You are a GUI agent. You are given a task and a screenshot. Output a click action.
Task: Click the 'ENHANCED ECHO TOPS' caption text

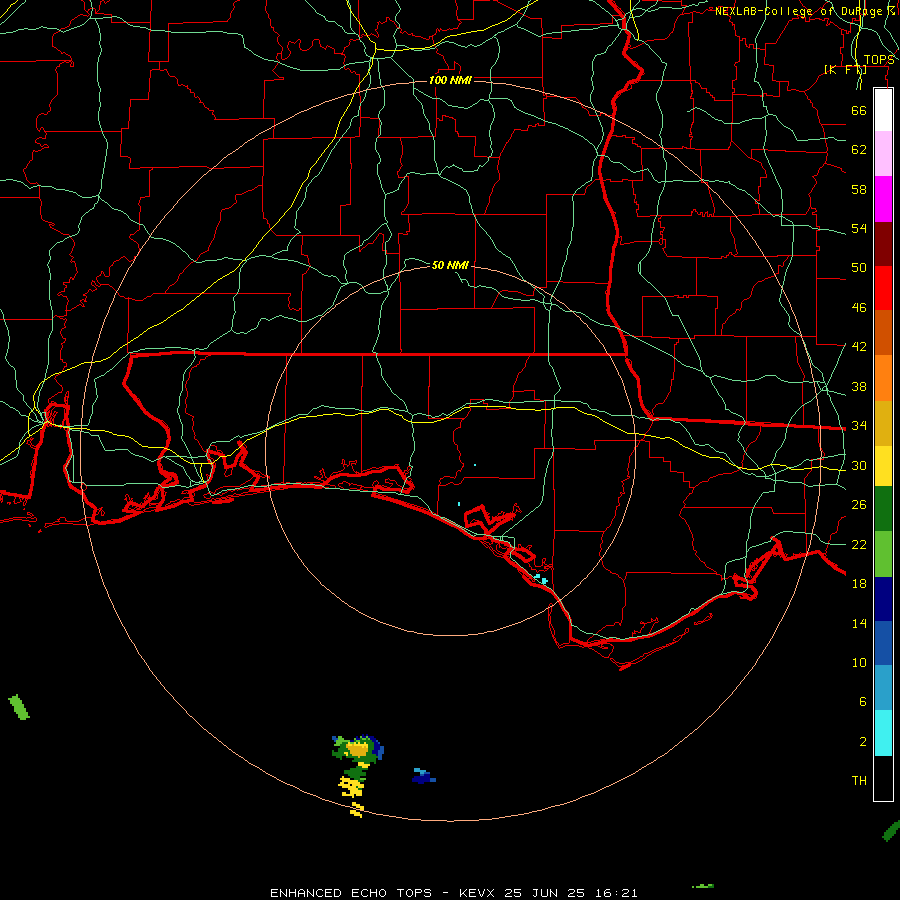pos(351,893)
